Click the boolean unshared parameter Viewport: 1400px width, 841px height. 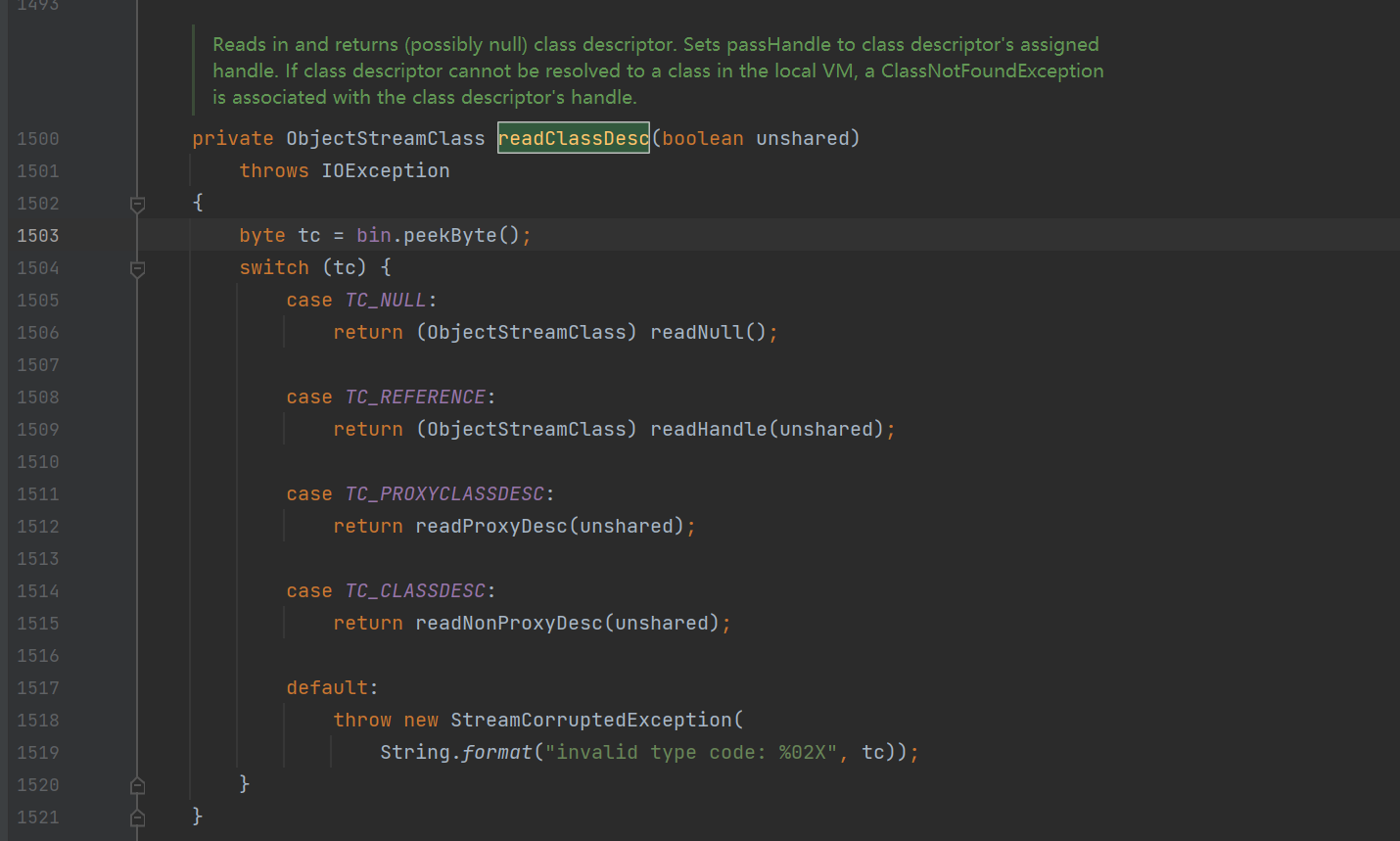[x=755, y=138]
